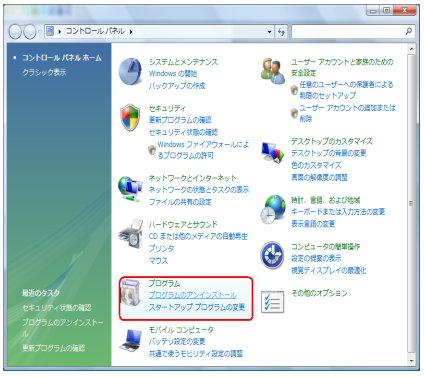Click 色のカスタマイズ link
424x377 pixels.
pyautogui.click(x=316, y=165)
